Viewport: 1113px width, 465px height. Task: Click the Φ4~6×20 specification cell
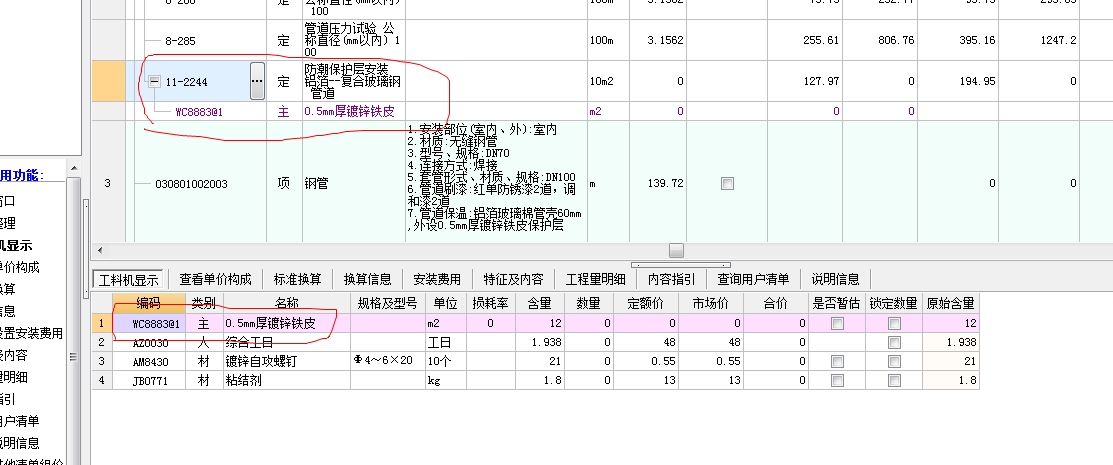pyautogui.click(x=388, y=361)
